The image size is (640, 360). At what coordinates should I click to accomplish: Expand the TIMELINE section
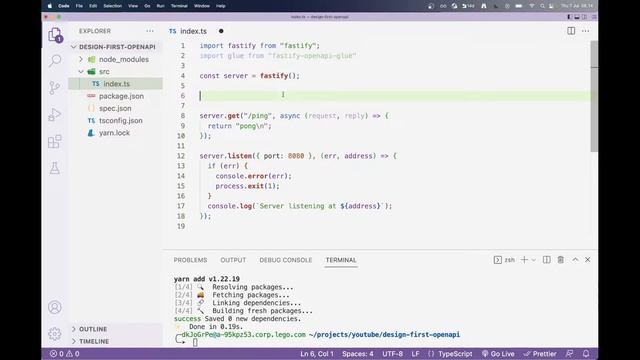pos(116,341)
